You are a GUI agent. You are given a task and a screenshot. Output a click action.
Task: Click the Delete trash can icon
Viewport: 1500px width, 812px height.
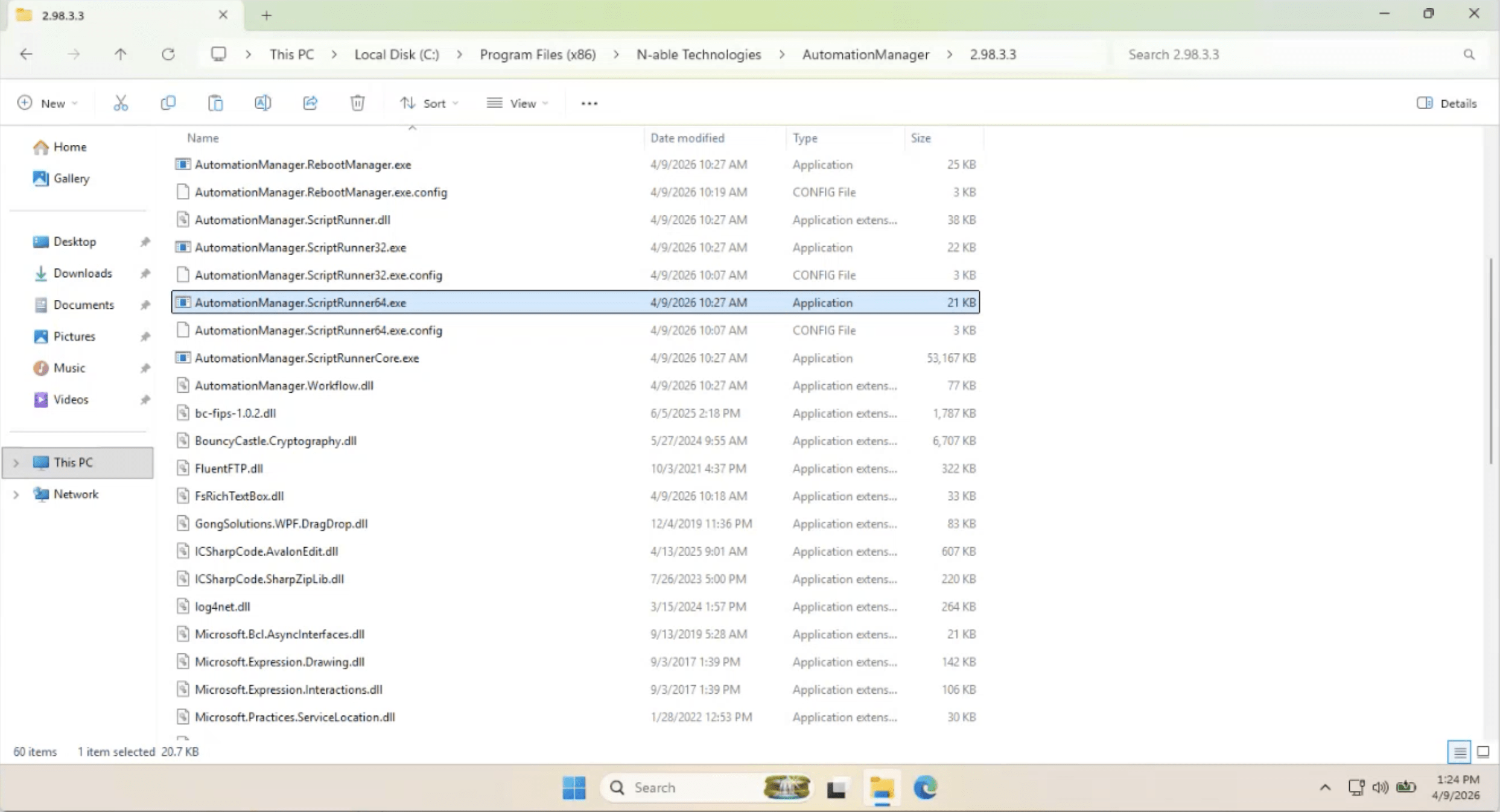(357, 103)
